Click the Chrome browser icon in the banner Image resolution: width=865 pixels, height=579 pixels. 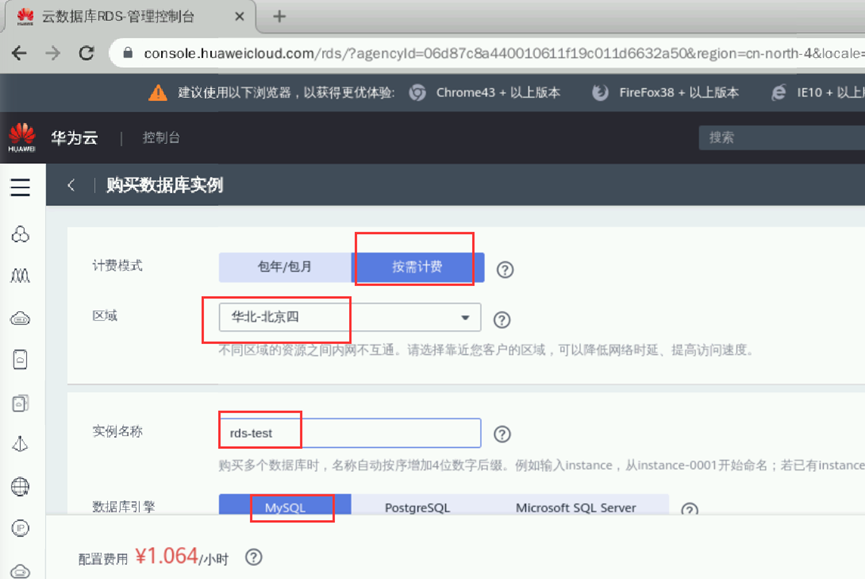pos(418,93)
